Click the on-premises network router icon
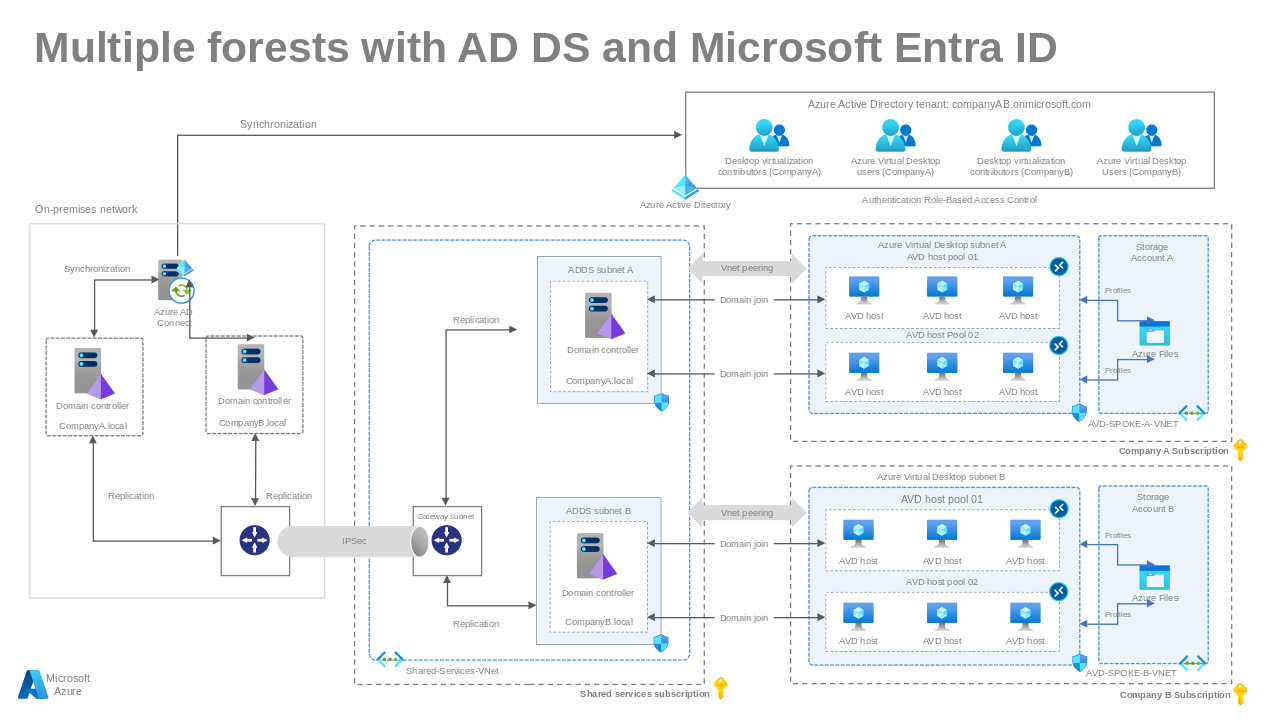 tap(255, 541)
